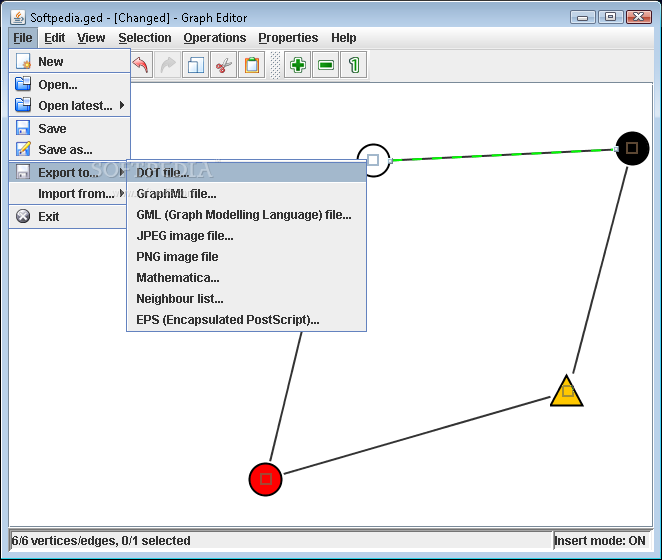
Task: Minimize the Graph Editor window
Action: pyautogui.click(x=583, y=17)
